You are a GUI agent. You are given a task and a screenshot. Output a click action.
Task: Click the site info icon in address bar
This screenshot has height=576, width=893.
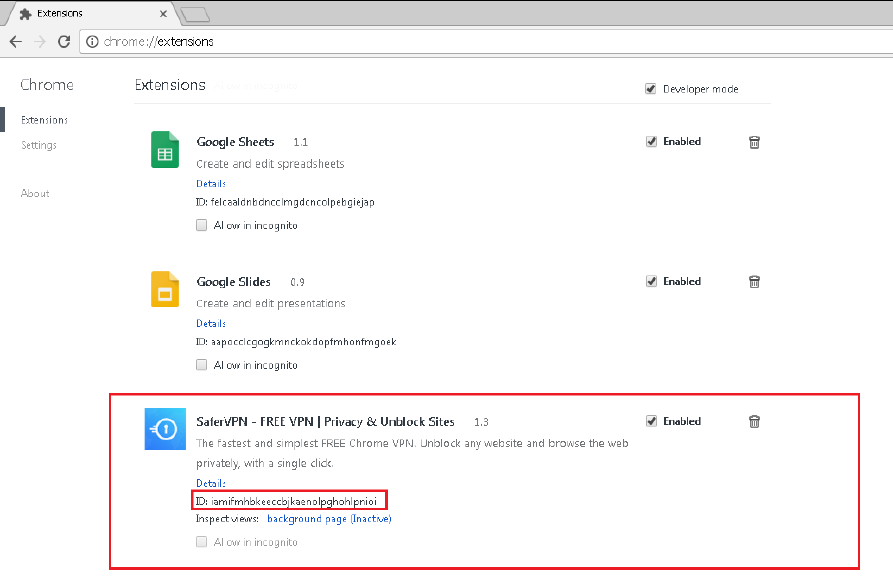(x=92, y=42)
